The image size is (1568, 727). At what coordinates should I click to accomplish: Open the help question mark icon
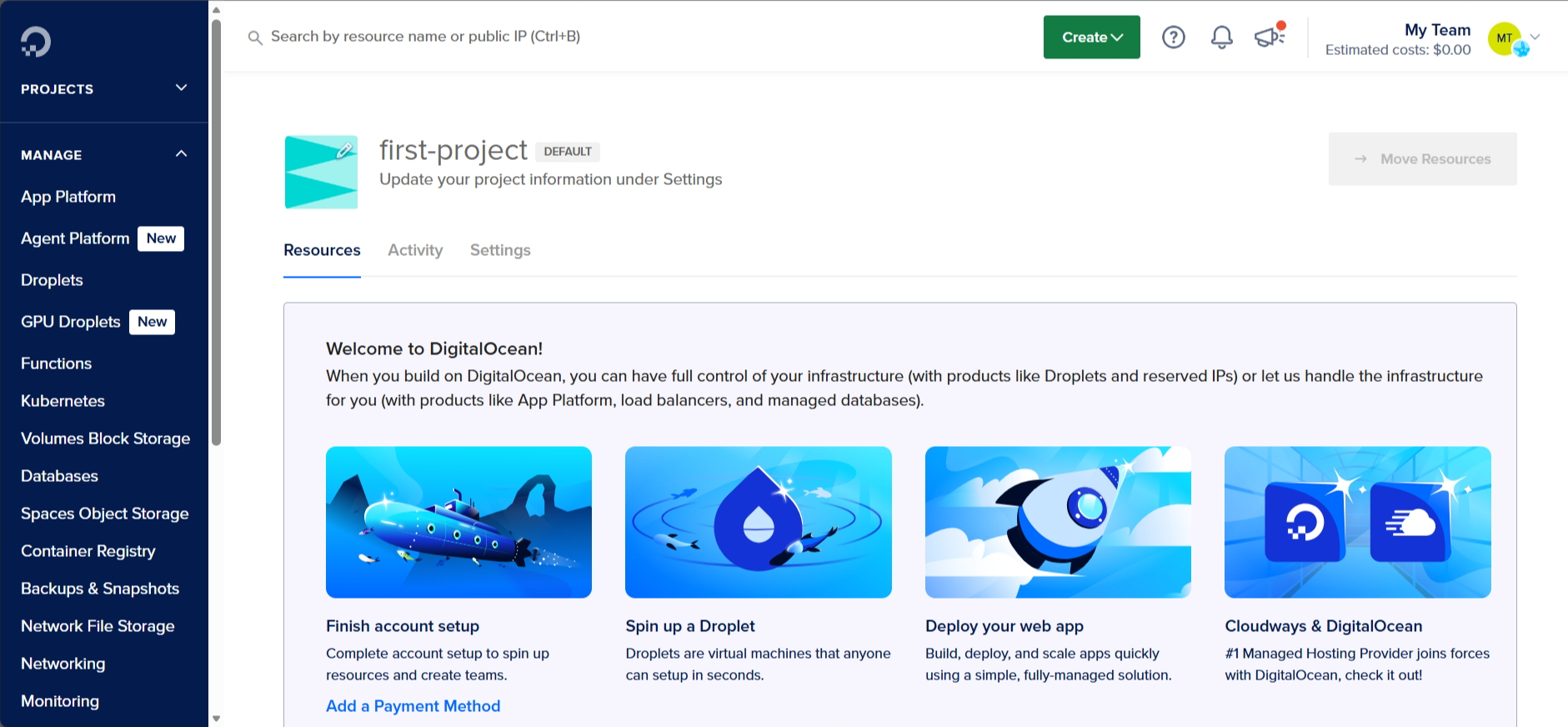[x=1174, y=37]
